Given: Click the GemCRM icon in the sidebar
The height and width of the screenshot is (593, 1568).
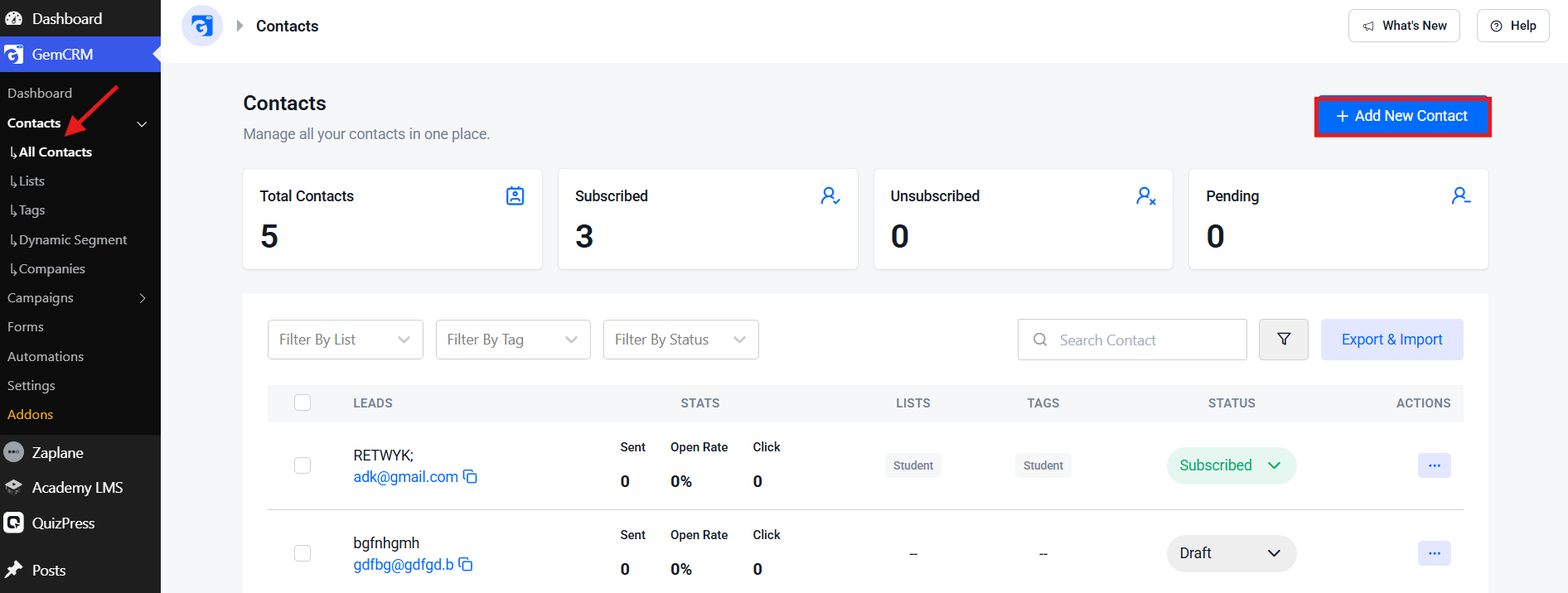Looking at the screenshot, I should pos(14,55).
